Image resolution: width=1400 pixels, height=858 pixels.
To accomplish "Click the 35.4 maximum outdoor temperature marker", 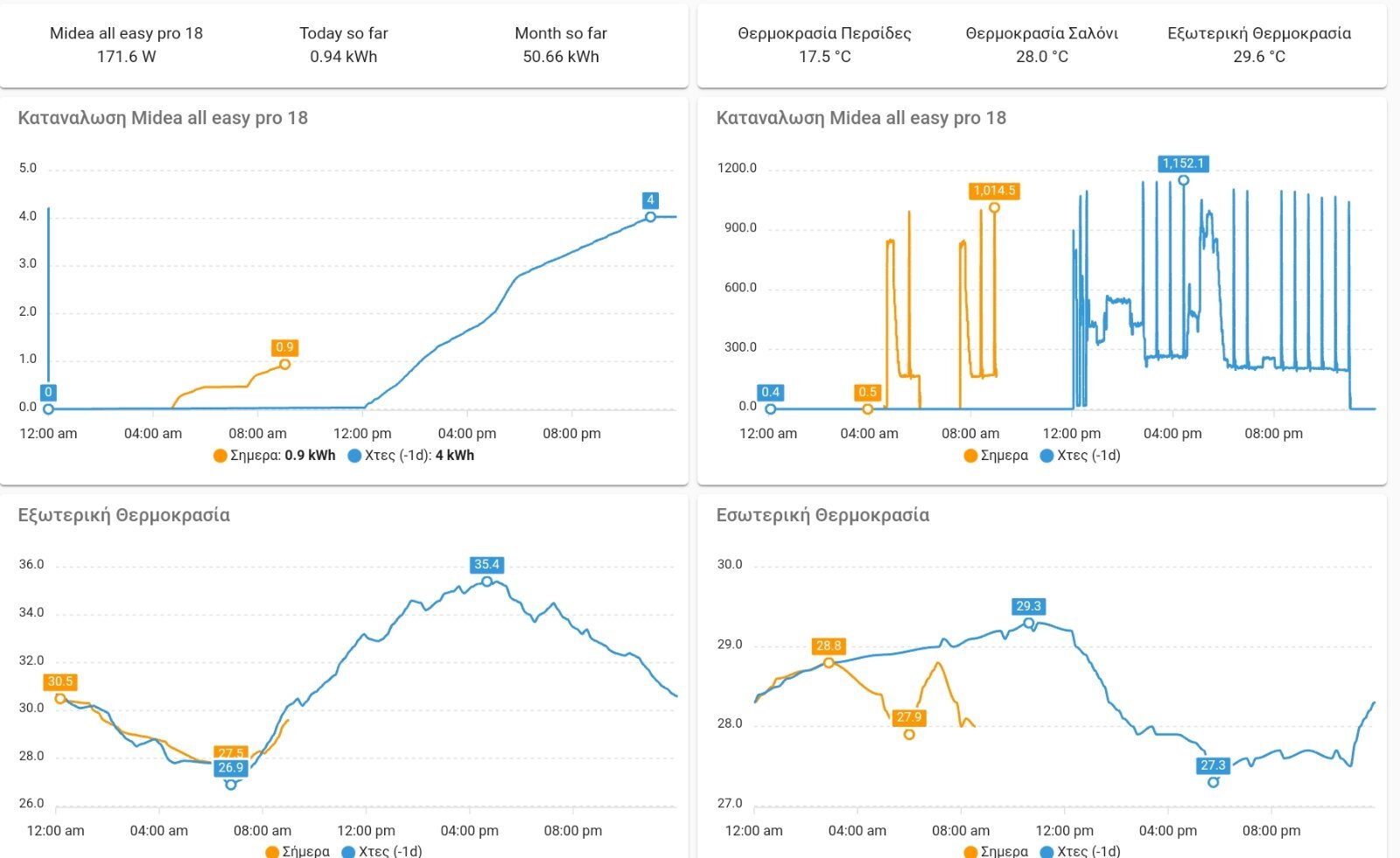I will tap(486, 581).
